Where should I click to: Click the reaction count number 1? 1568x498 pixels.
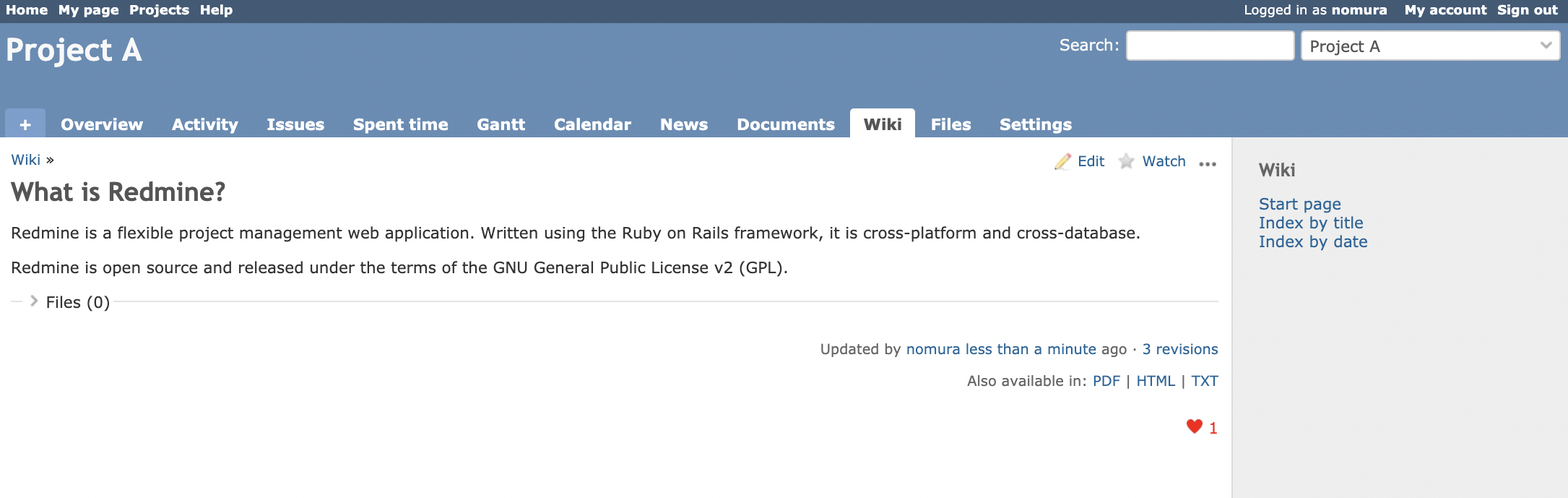tap(1213, 428)
